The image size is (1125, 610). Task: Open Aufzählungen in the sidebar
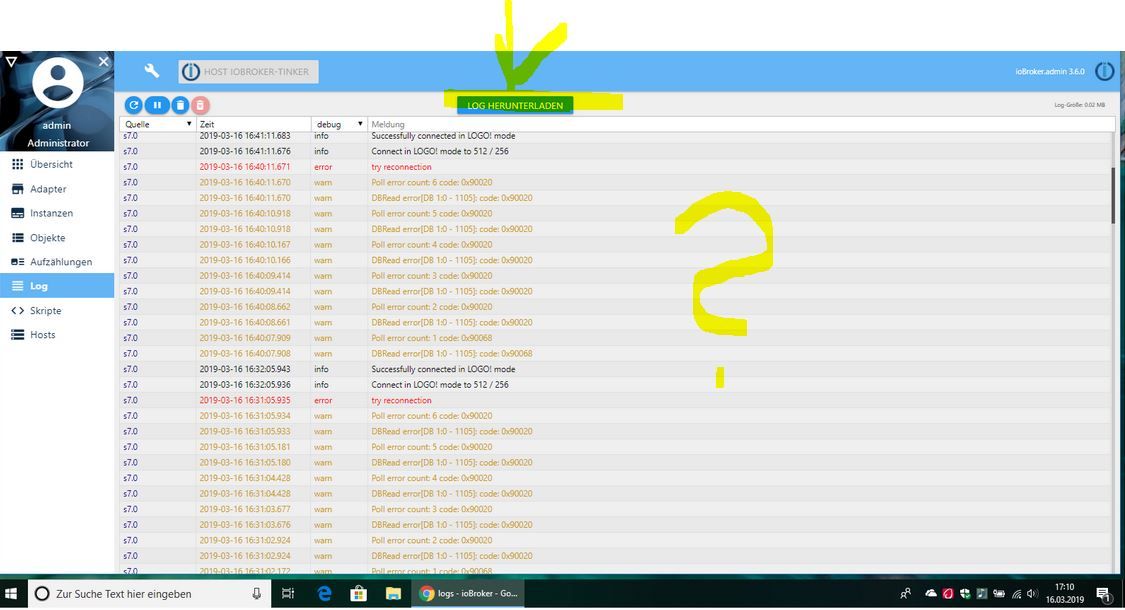(x=57, y=262)
